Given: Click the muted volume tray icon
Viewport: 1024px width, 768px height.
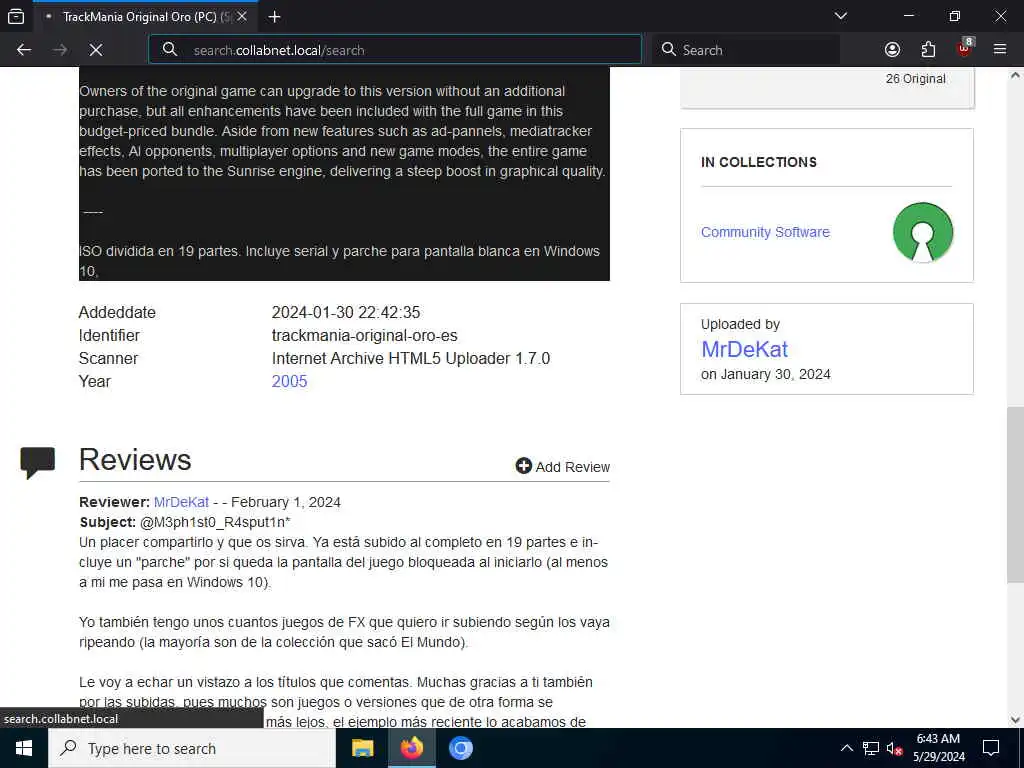Looking at the screenshot, I should 894,748.
